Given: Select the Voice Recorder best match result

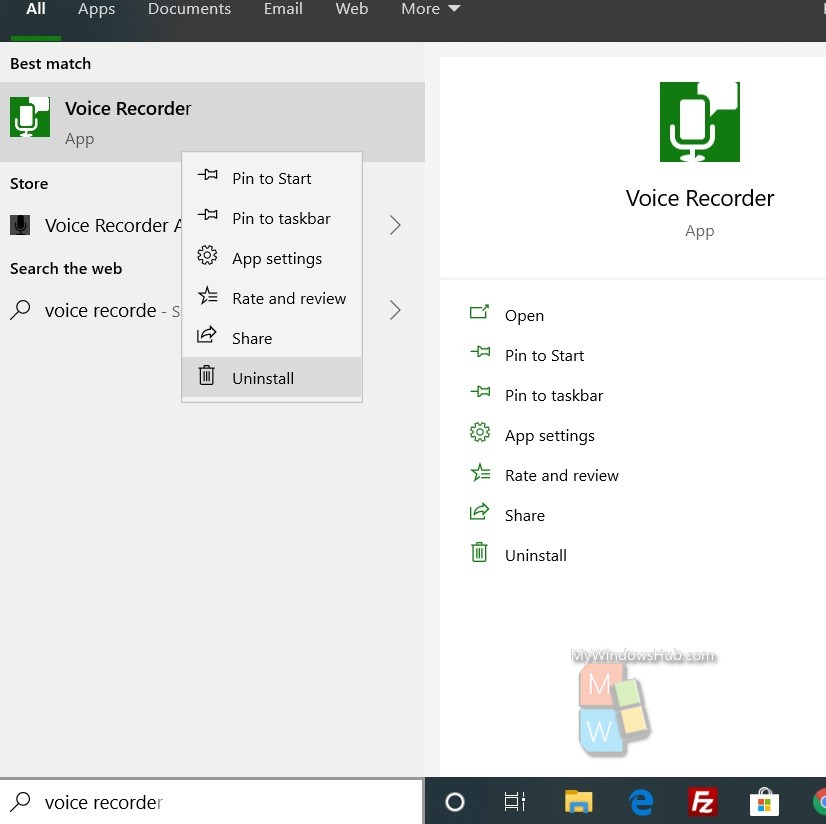Looking at the screenshot, I should [x=212, y=122].
